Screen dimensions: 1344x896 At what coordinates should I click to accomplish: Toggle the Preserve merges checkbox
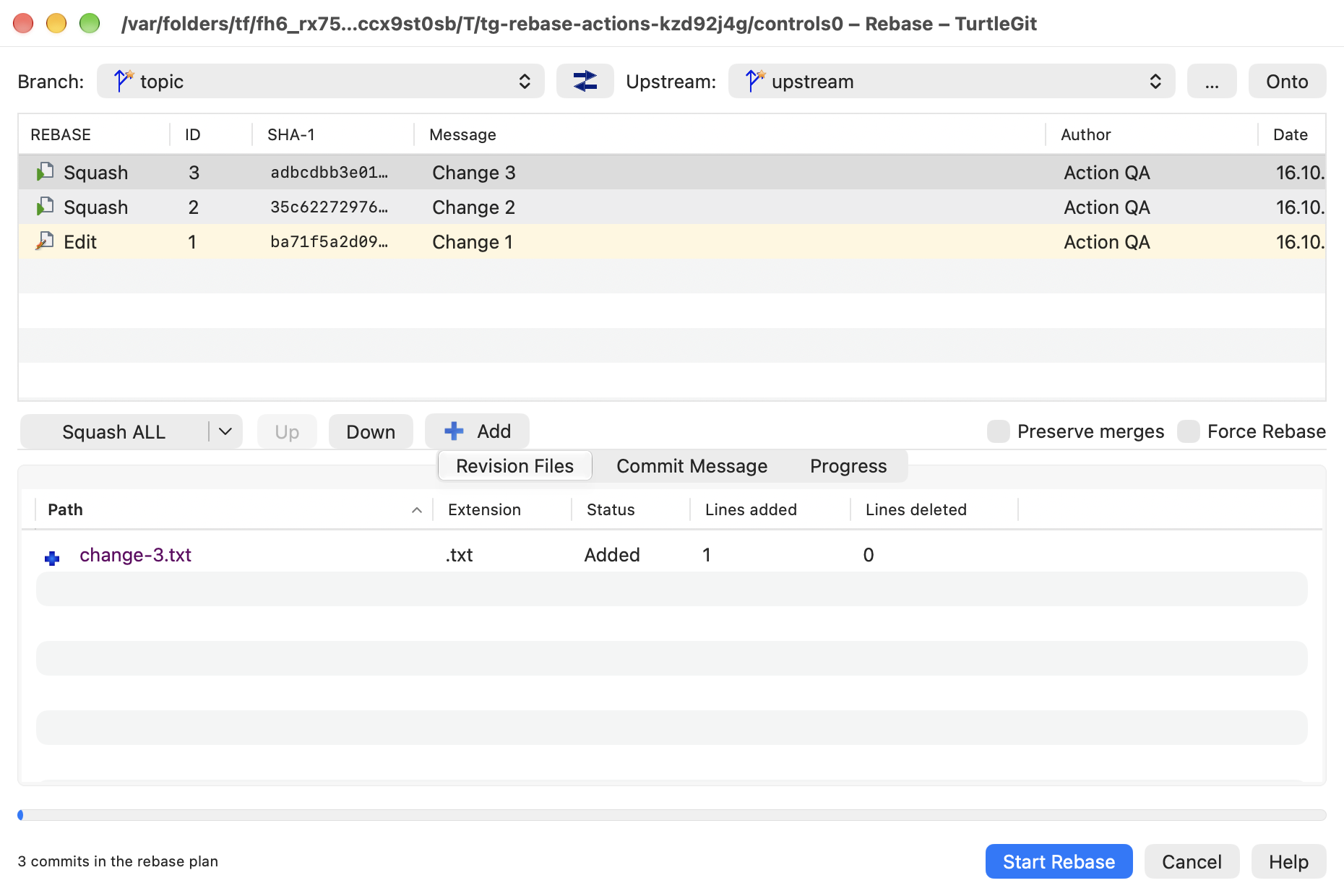pos(998,431)
